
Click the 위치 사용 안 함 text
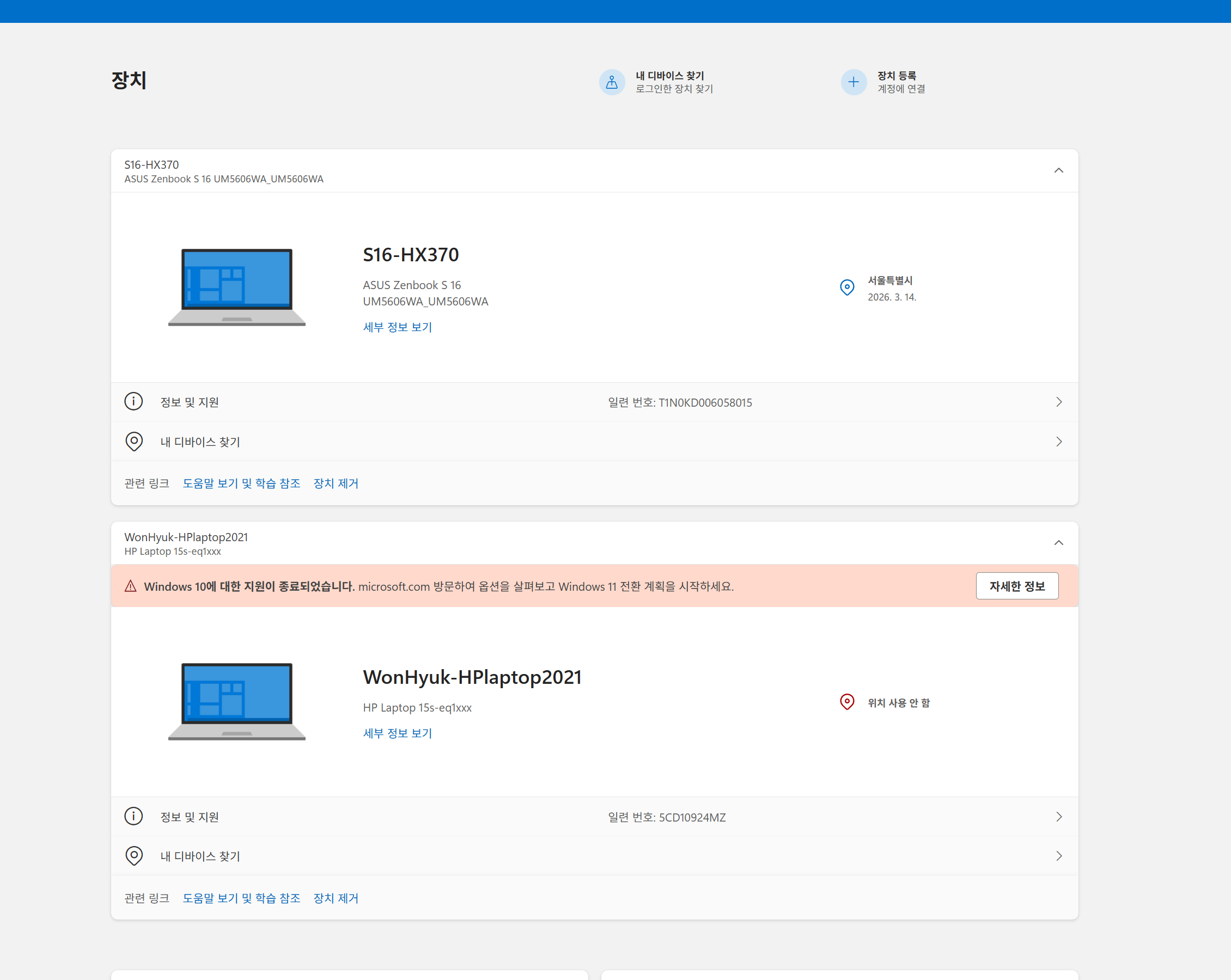tap(899, 703)
